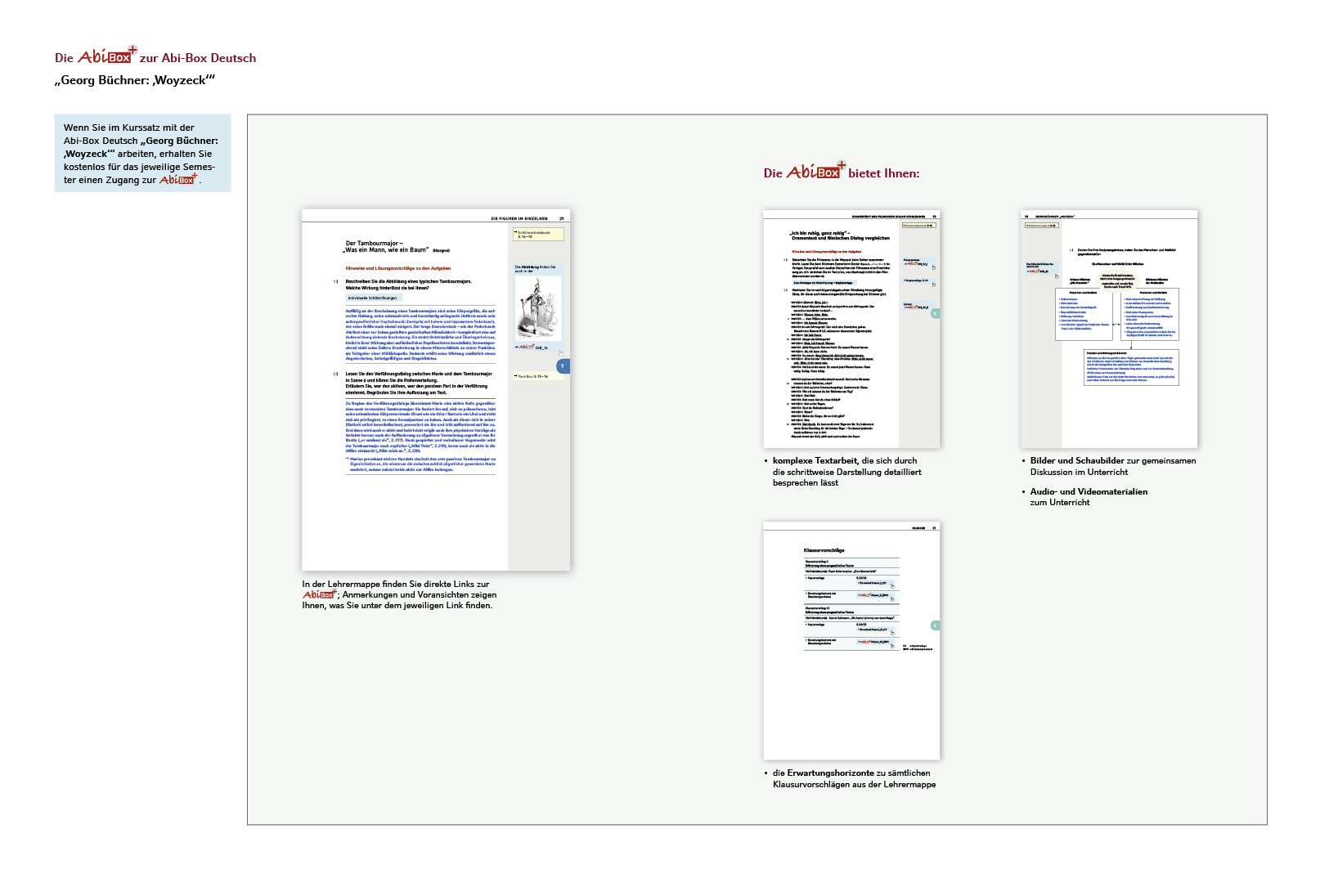This screenshot has width=1329, height=896.
Task: Click the 'komplexe Textarbeit' bullet caption
Action: [846, 472]
